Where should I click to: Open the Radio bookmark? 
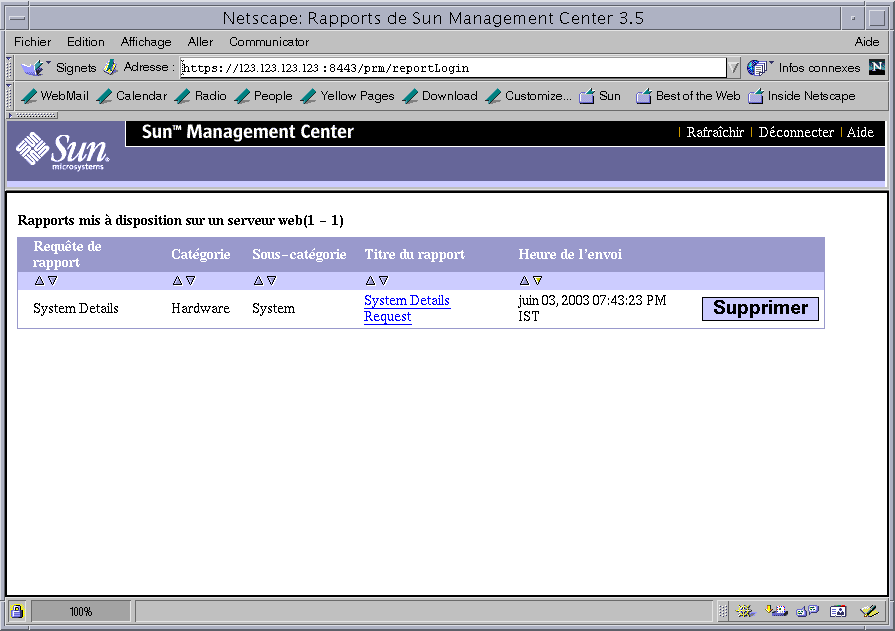pos(201,96)
